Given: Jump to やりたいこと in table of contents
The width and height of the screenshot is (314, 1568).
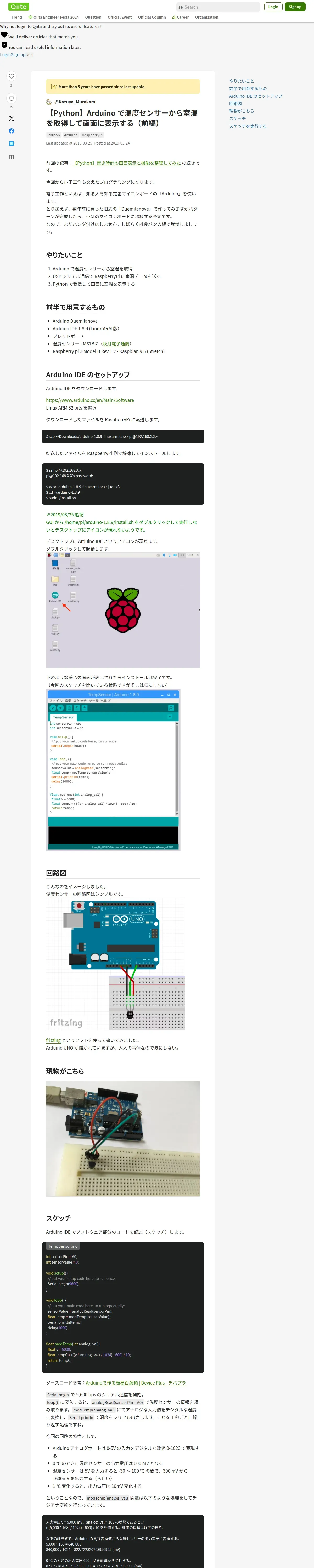Looking at the screenshot, I should [x=242, y=81].
